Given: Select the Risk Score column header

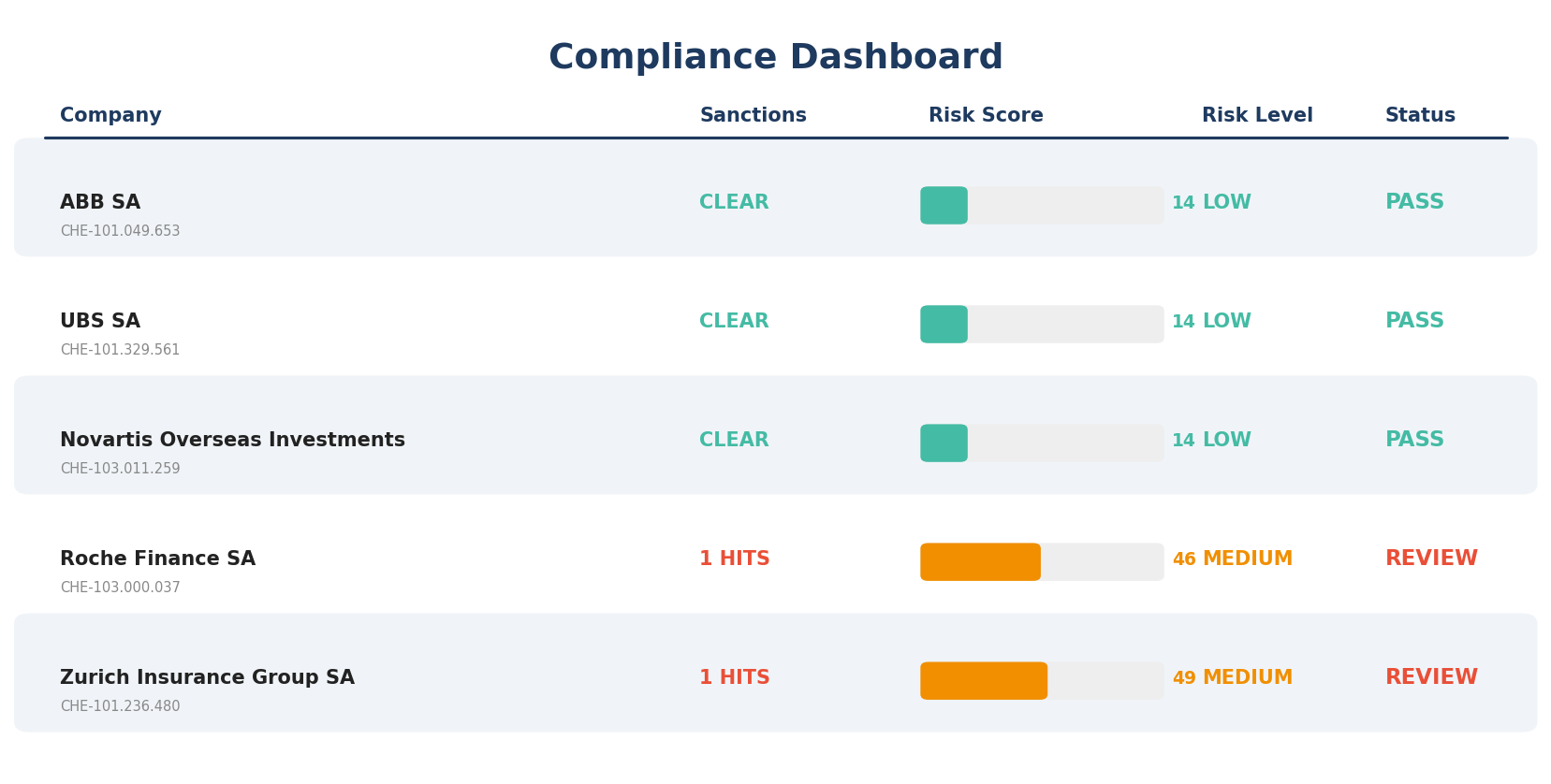Looking at the screenshot, I should click(986, 116).
